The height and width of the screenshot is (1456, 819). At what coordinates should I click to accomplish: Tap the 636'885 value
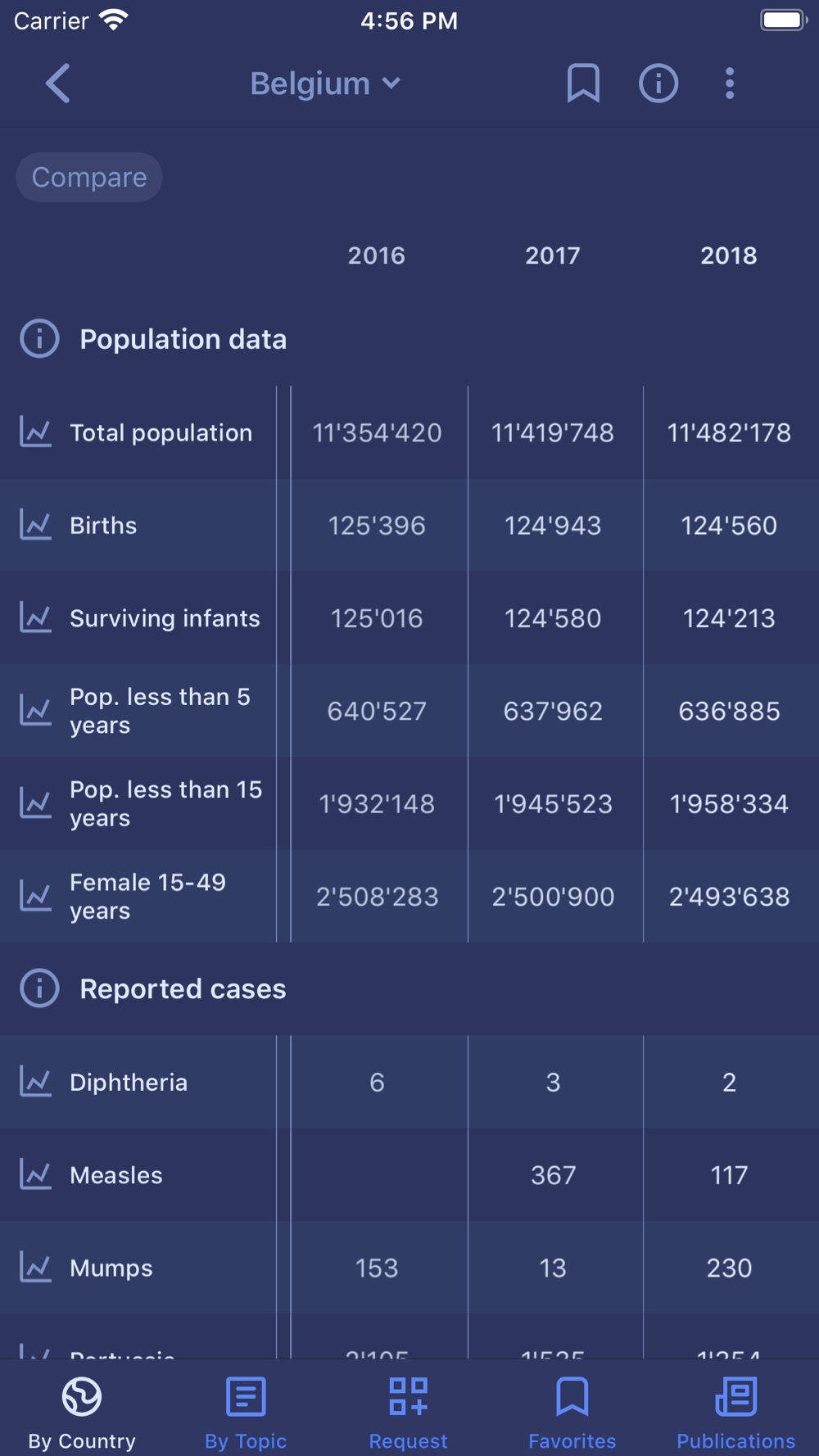pos(729,711)
